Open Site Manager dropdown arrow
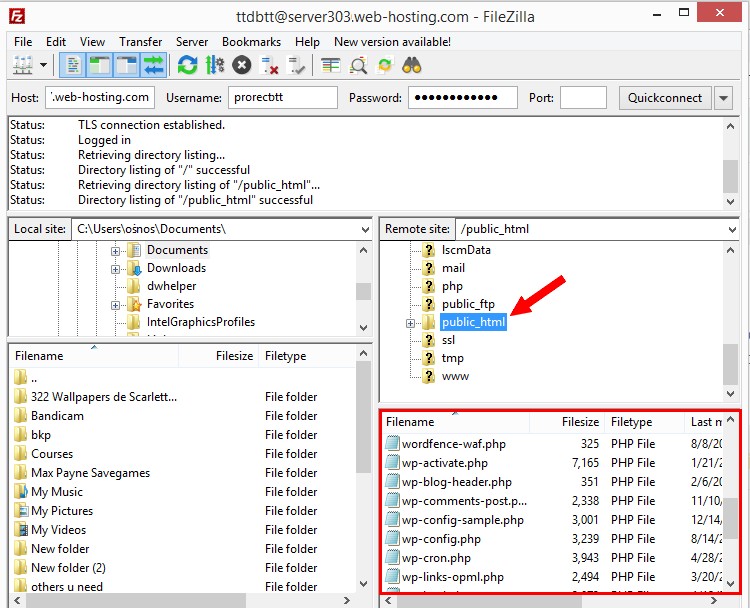The height and width of the screenshot is (608, 750). (x=44, y=65)
